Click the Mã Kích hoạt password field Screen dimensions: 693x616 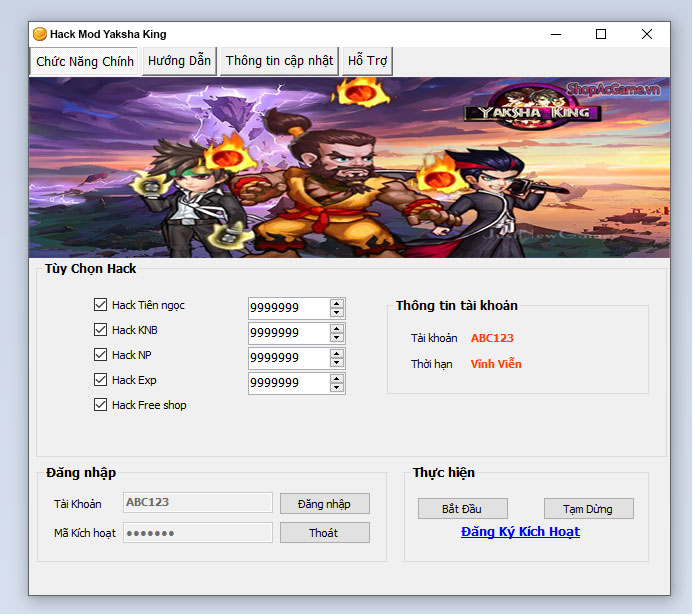tap(198, 533)
